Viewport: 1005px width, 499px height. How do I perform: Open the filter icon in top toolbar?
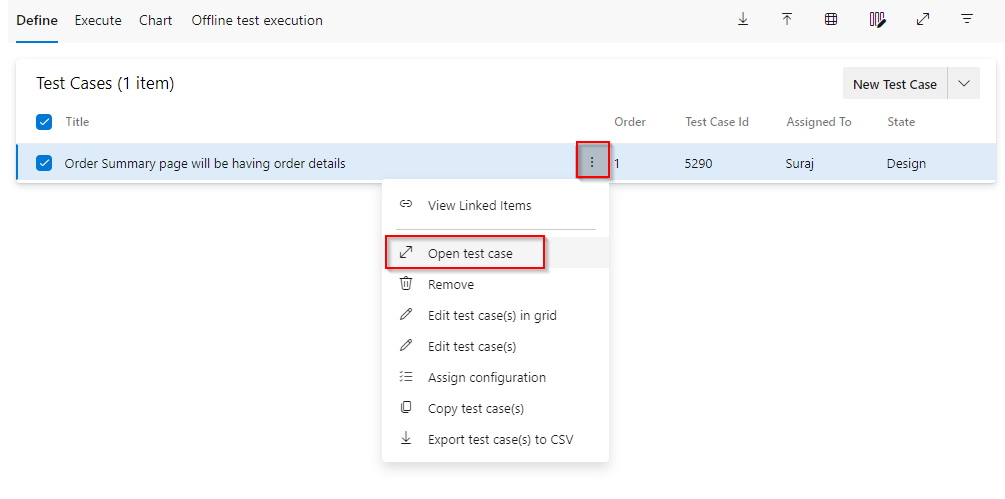pyautogui.click(x=967, y=19)
